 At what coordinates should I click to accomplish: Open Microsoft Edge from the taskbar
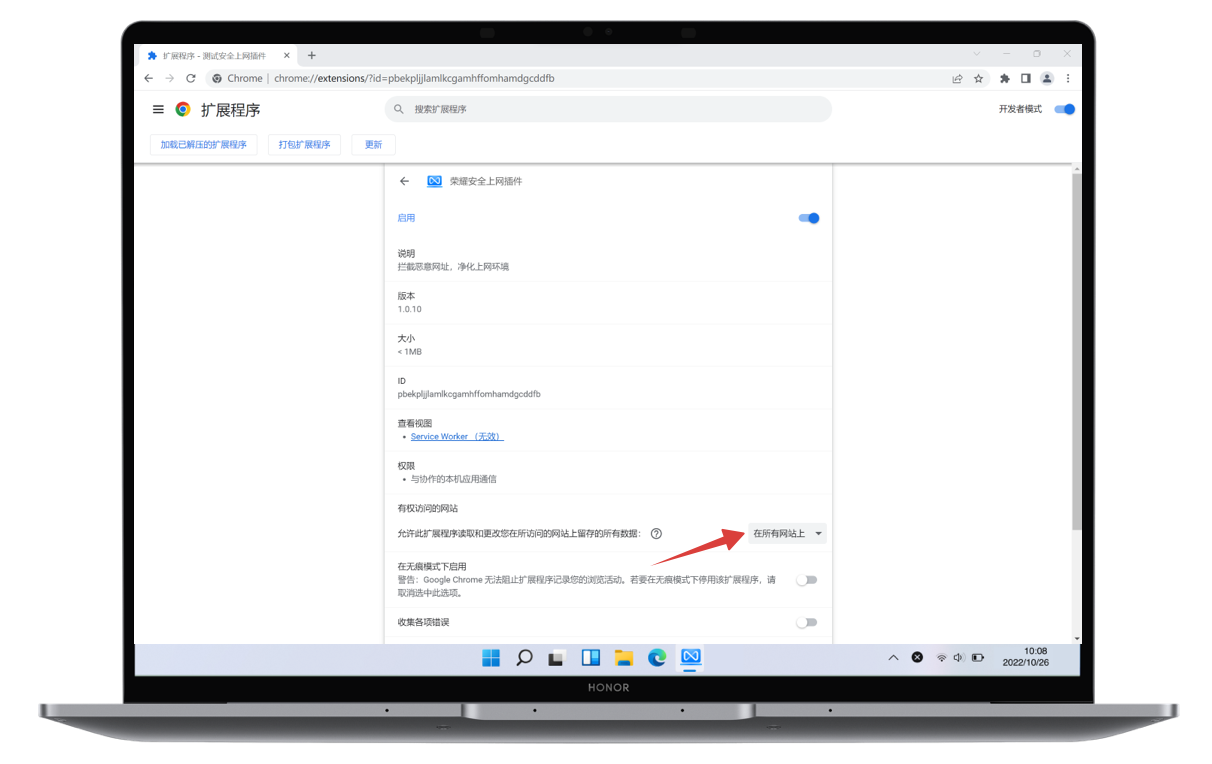(x=657, y=657)
